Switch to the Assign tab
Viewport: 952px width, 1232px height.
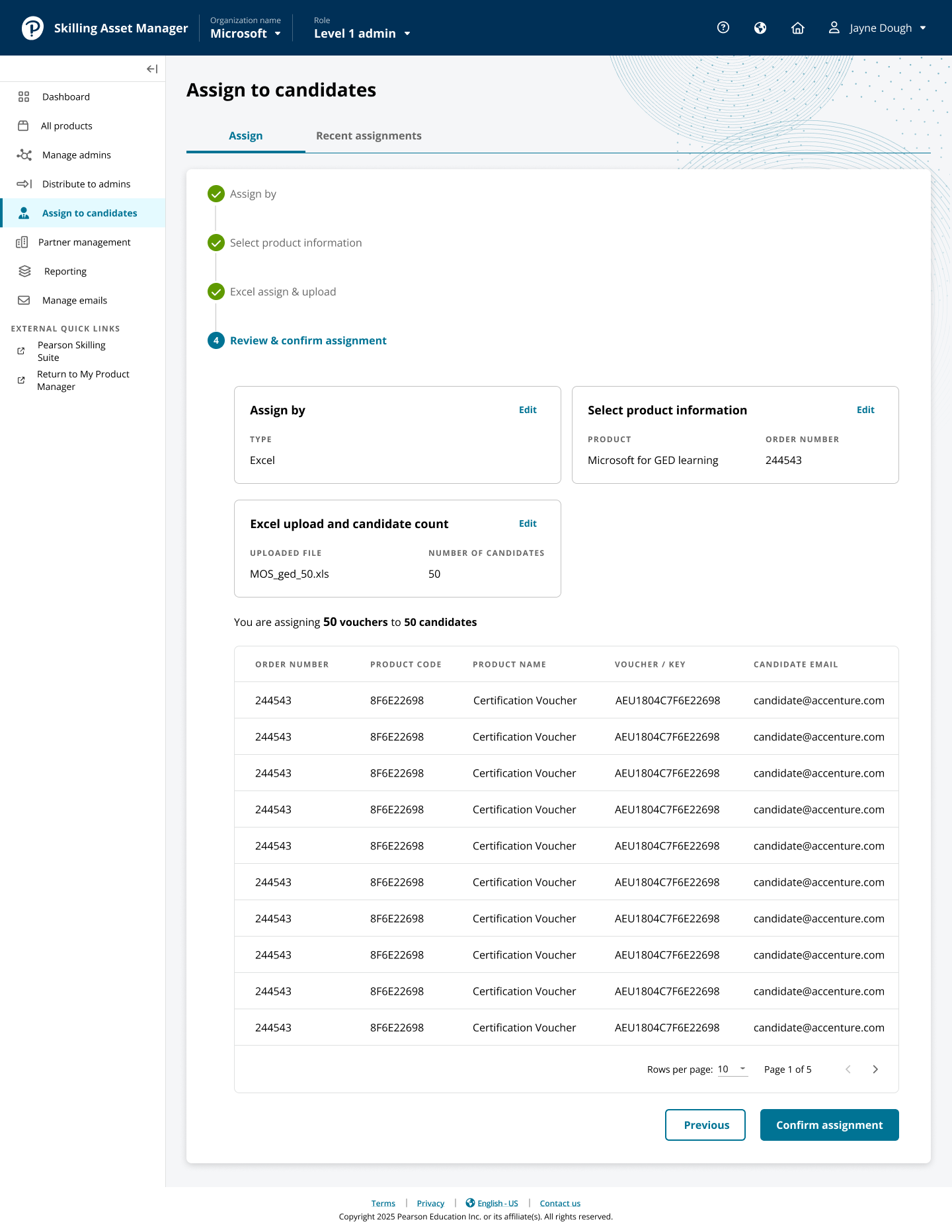(x=246, y=135)
